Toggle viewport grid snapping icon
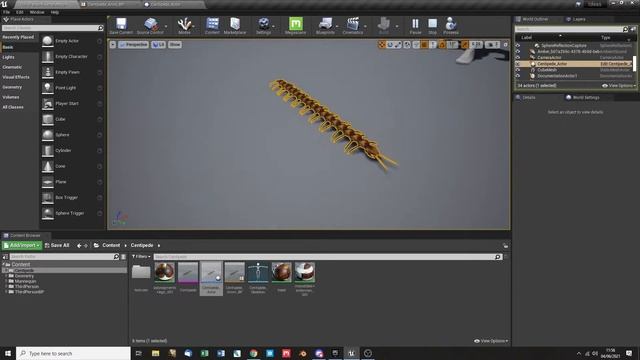 coord(424,44)
